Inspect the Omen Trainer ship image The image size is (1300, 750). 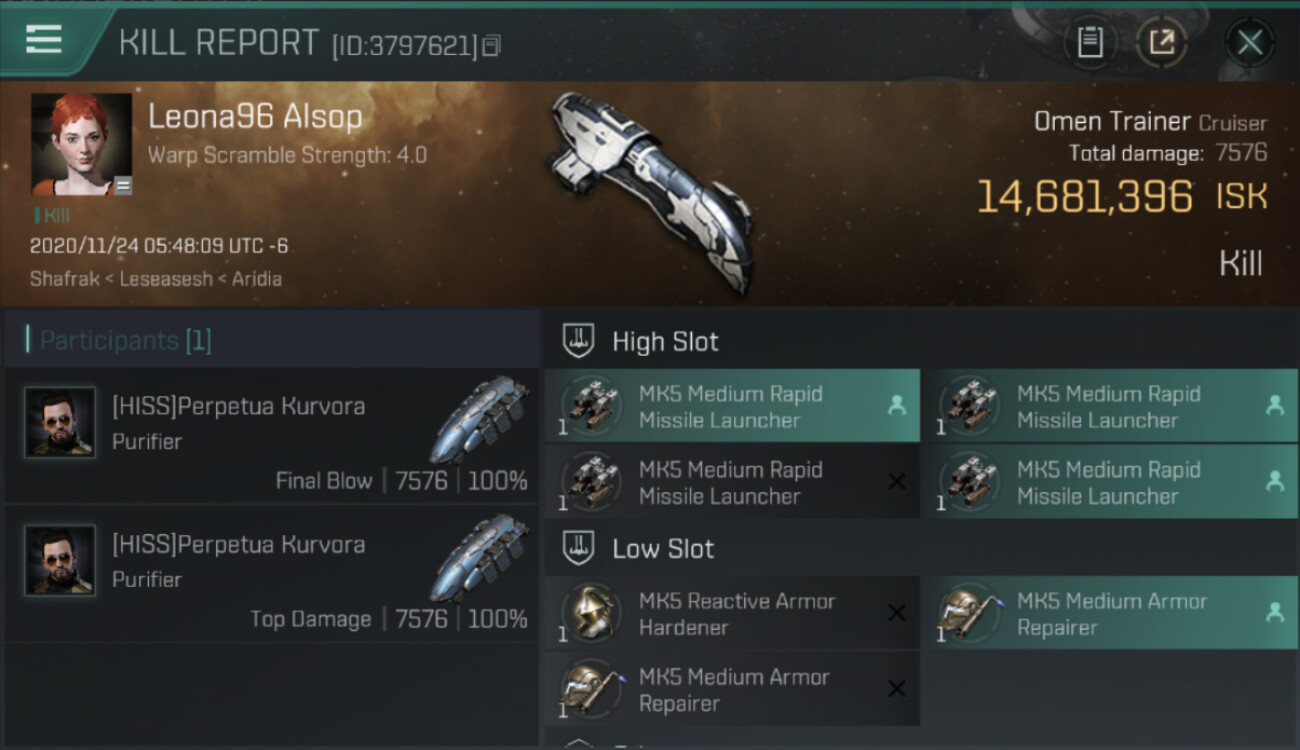tap(650, 190)
